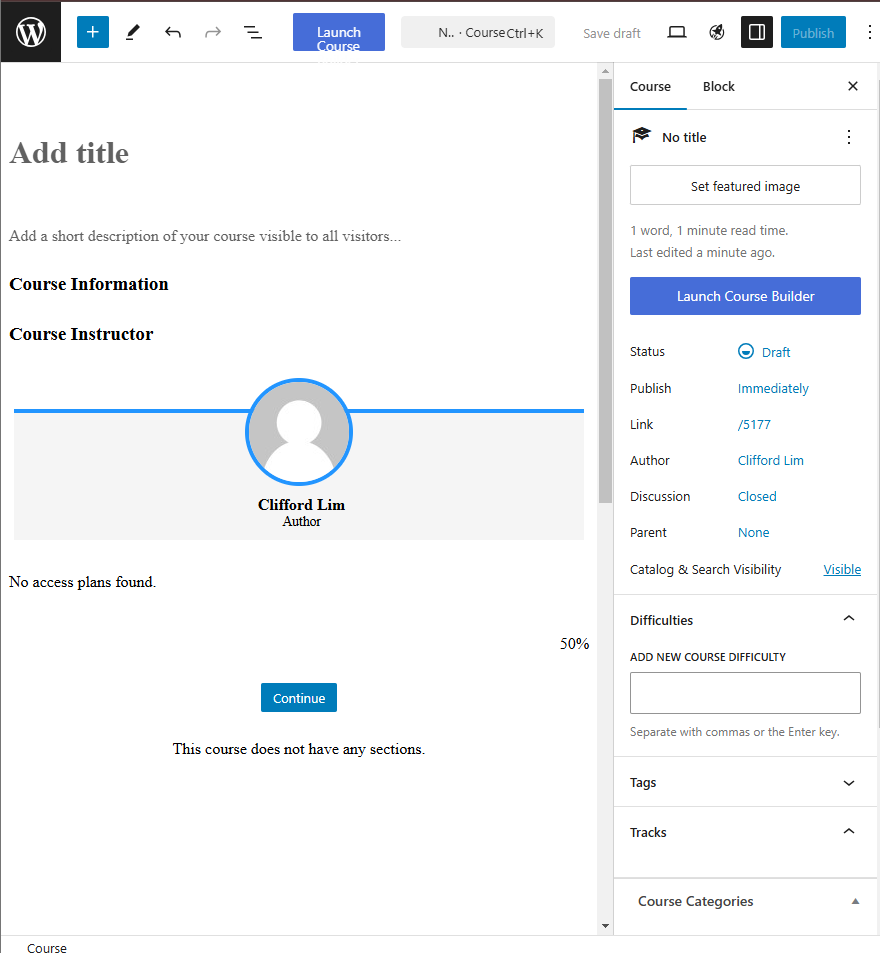Click the Continue button

tap(299, 698)
